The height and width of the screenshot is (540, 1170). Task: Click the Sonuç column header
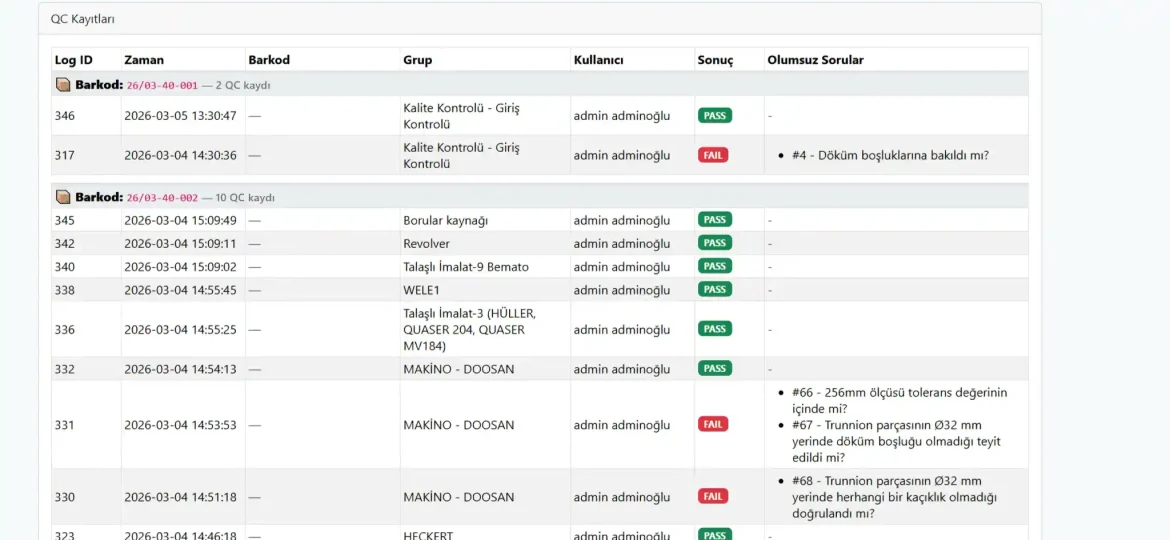(x=715, y=60)
